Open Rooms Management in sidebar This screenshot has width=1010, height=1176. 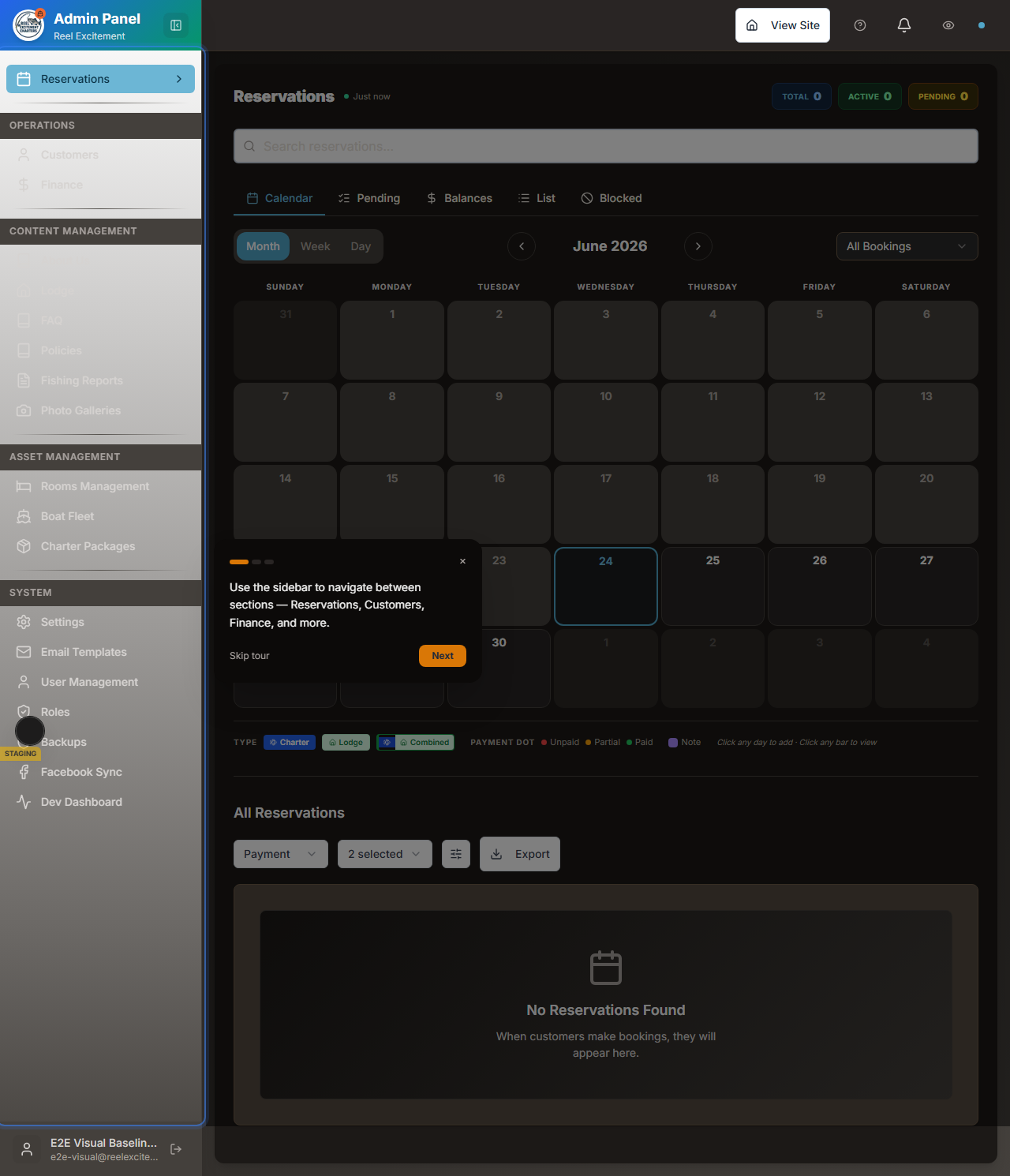click(101, 486)
